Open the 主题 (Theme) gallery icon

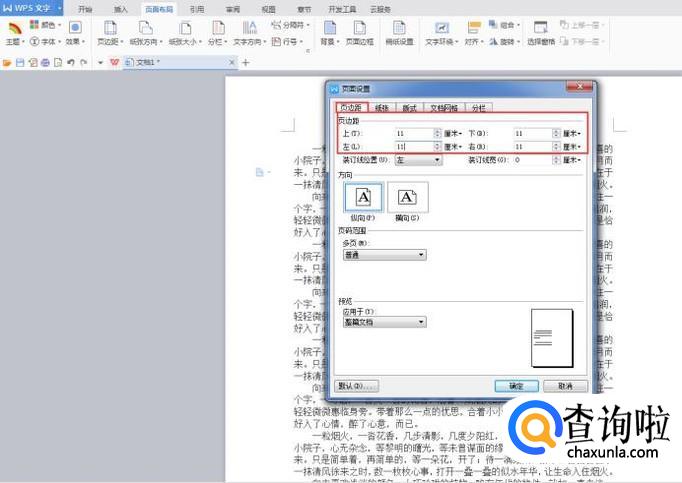tap(14, 29)
